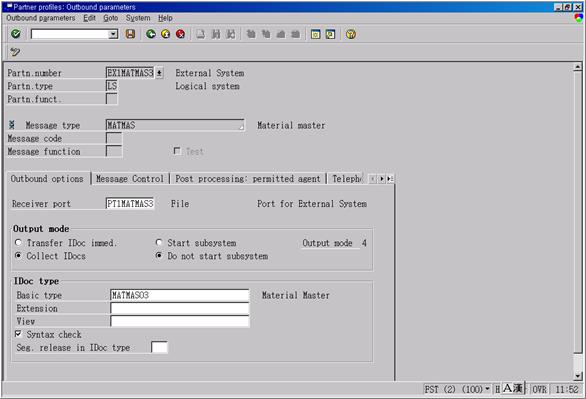Click the green checkmark Enter icon
Viewport: 586px width, 399px height.
coord(16,34)
